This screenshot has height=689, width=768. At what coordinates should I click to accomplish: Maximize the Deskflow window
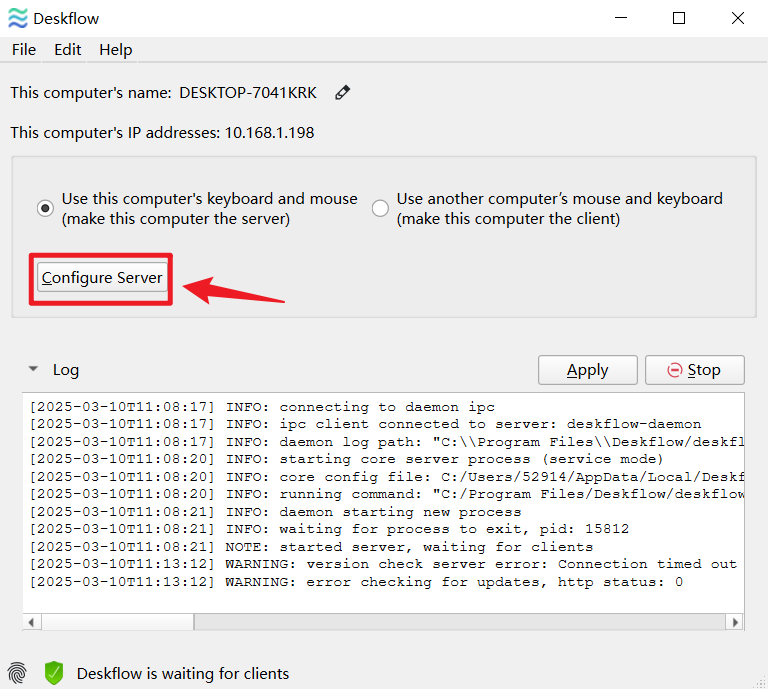coord(679,18)
